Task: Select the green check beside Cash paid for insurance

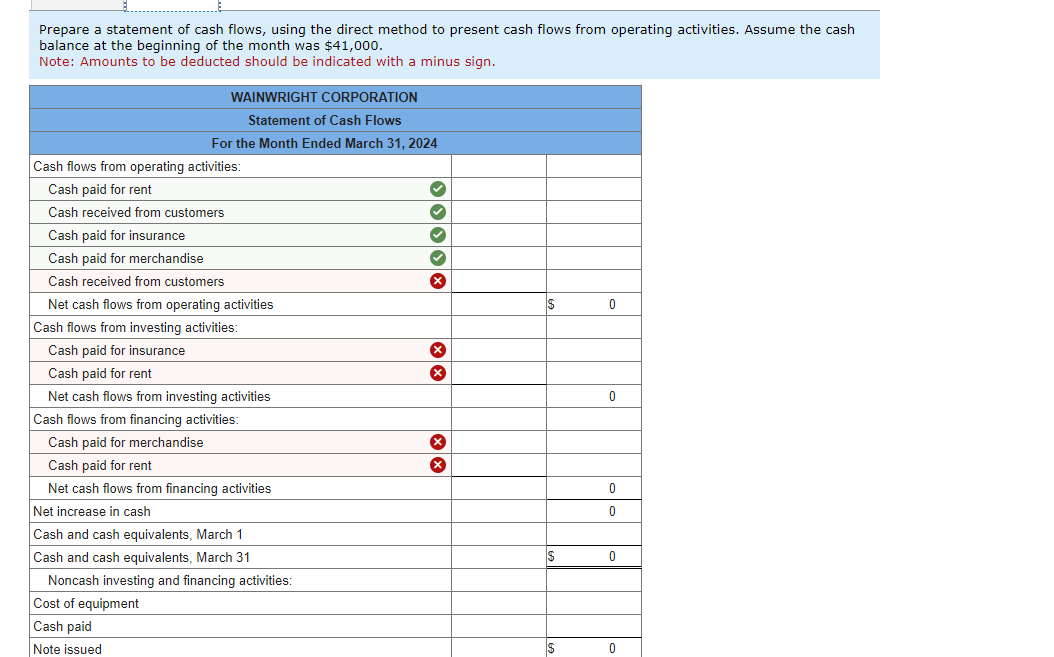Action: (x=437, y=234)
